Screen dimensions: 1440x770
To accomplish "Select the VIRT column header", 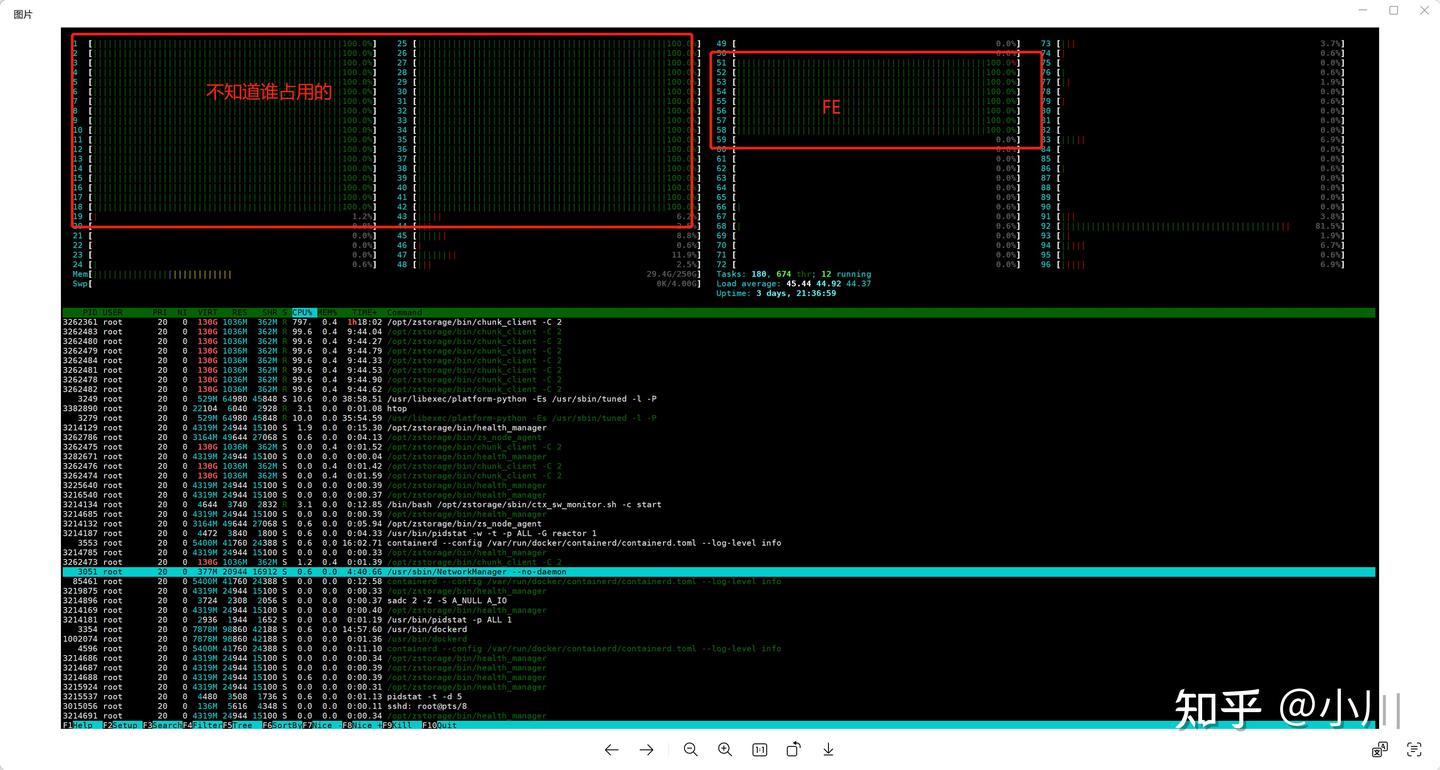I will click(x=206, y=313).
